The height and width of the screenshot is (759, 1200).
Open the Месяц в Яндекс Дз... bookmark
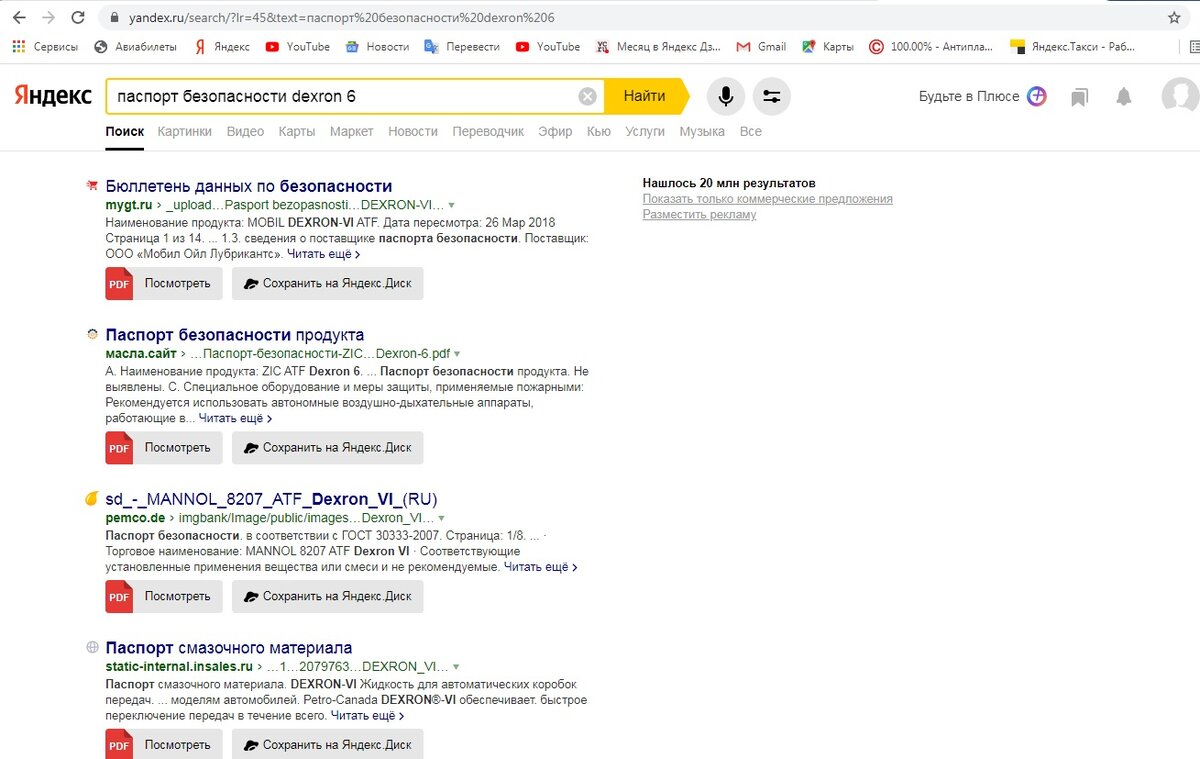(659, 46)
